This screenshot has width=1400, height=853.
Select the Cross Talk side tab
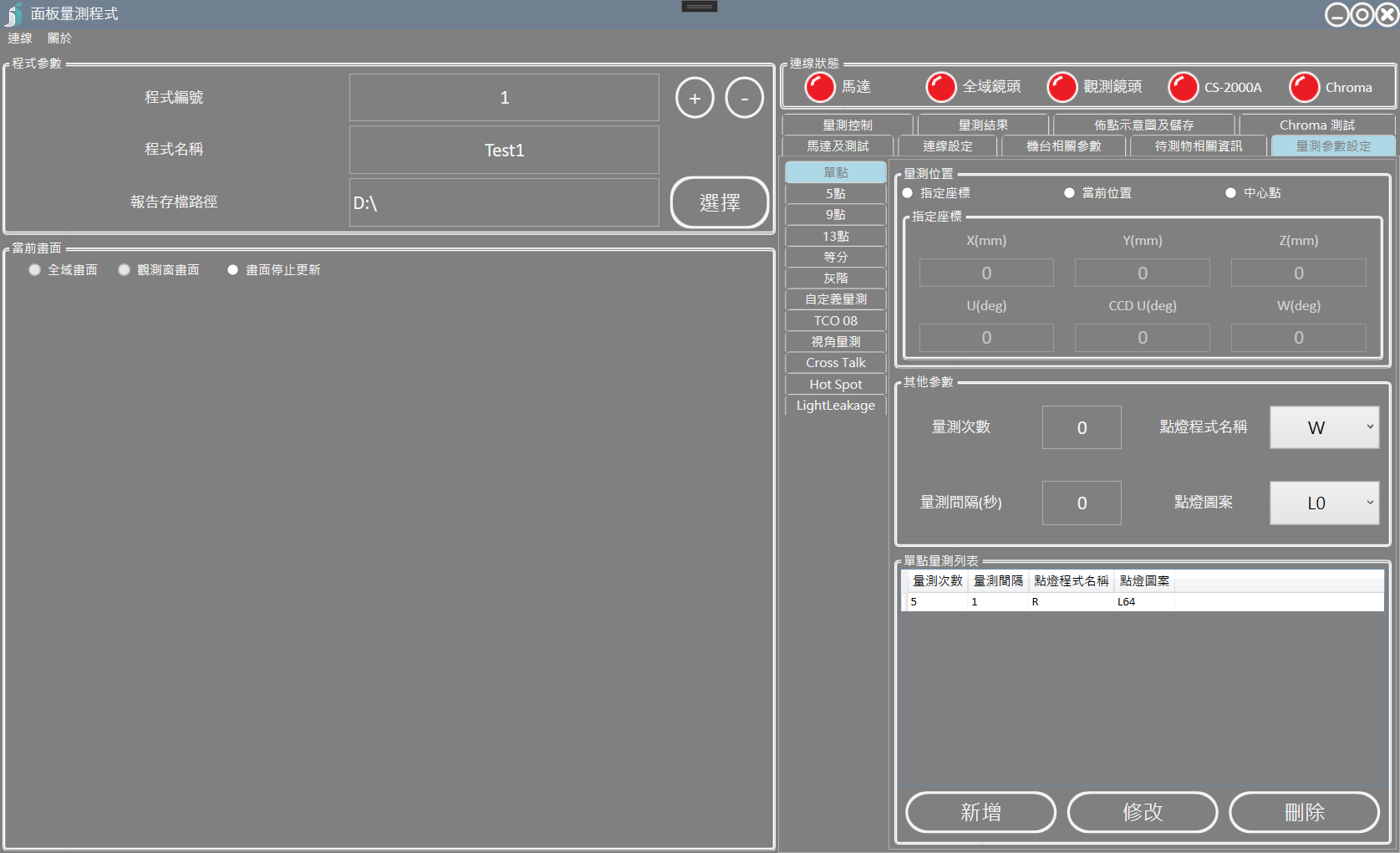[x=836, y=362]
